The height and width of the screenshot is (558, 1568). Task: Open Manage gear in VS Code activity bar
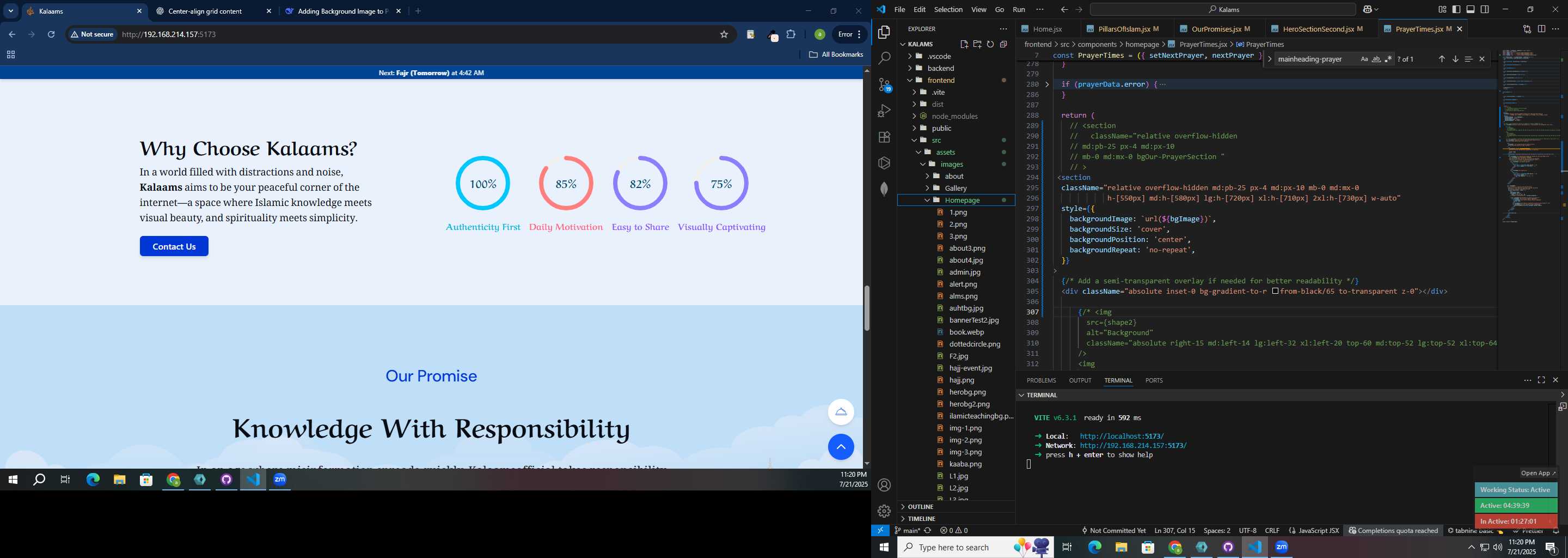[884, 511]
